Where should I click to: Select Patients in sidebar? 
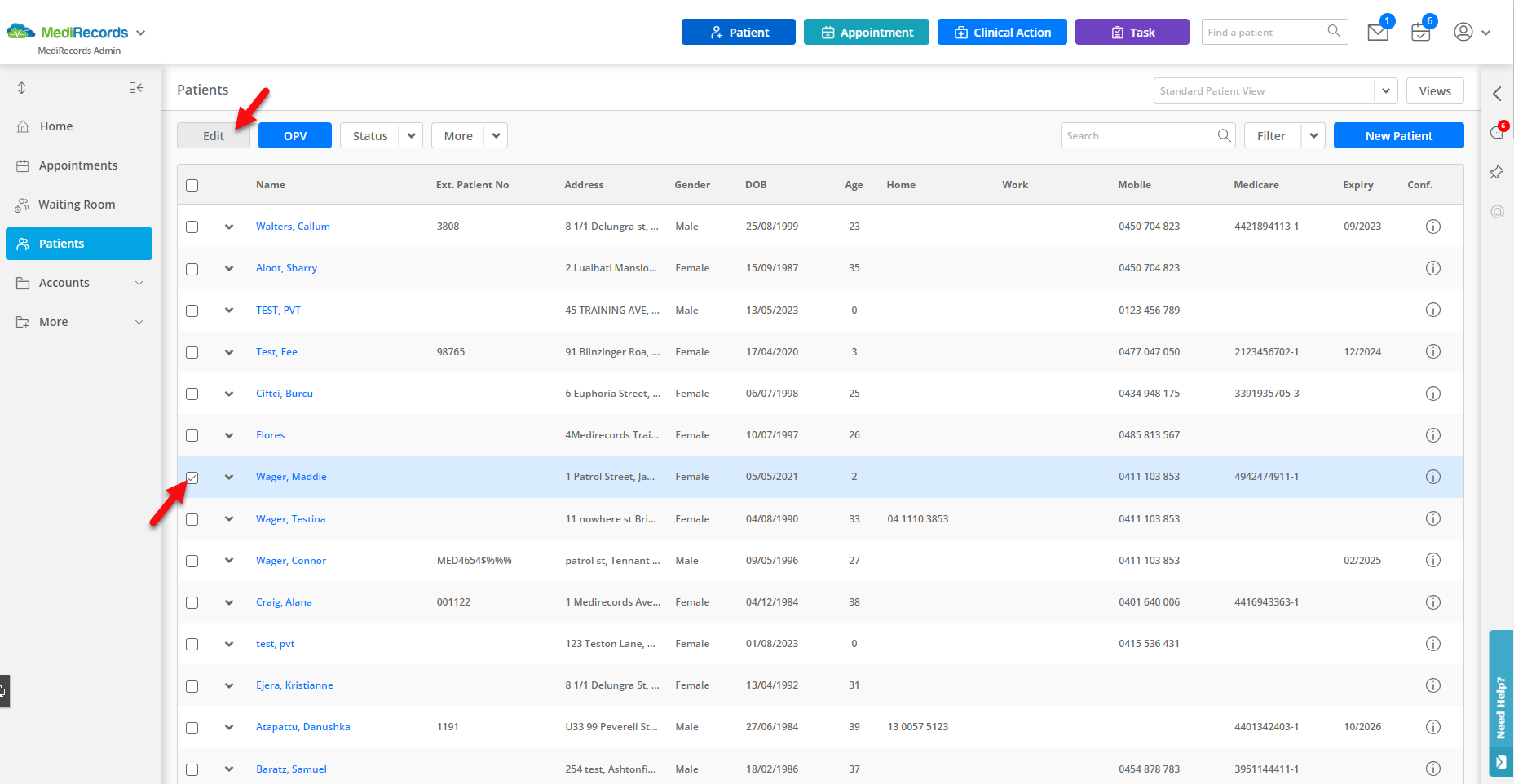79,244
